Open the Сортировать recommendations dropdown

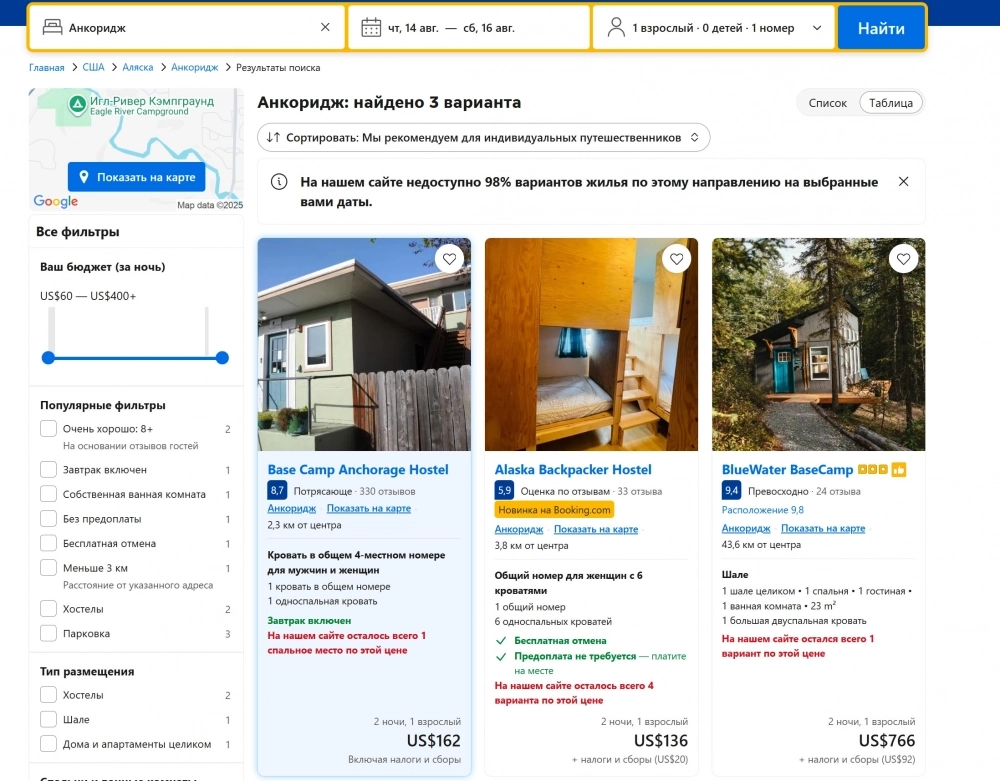tap(483, 136)
